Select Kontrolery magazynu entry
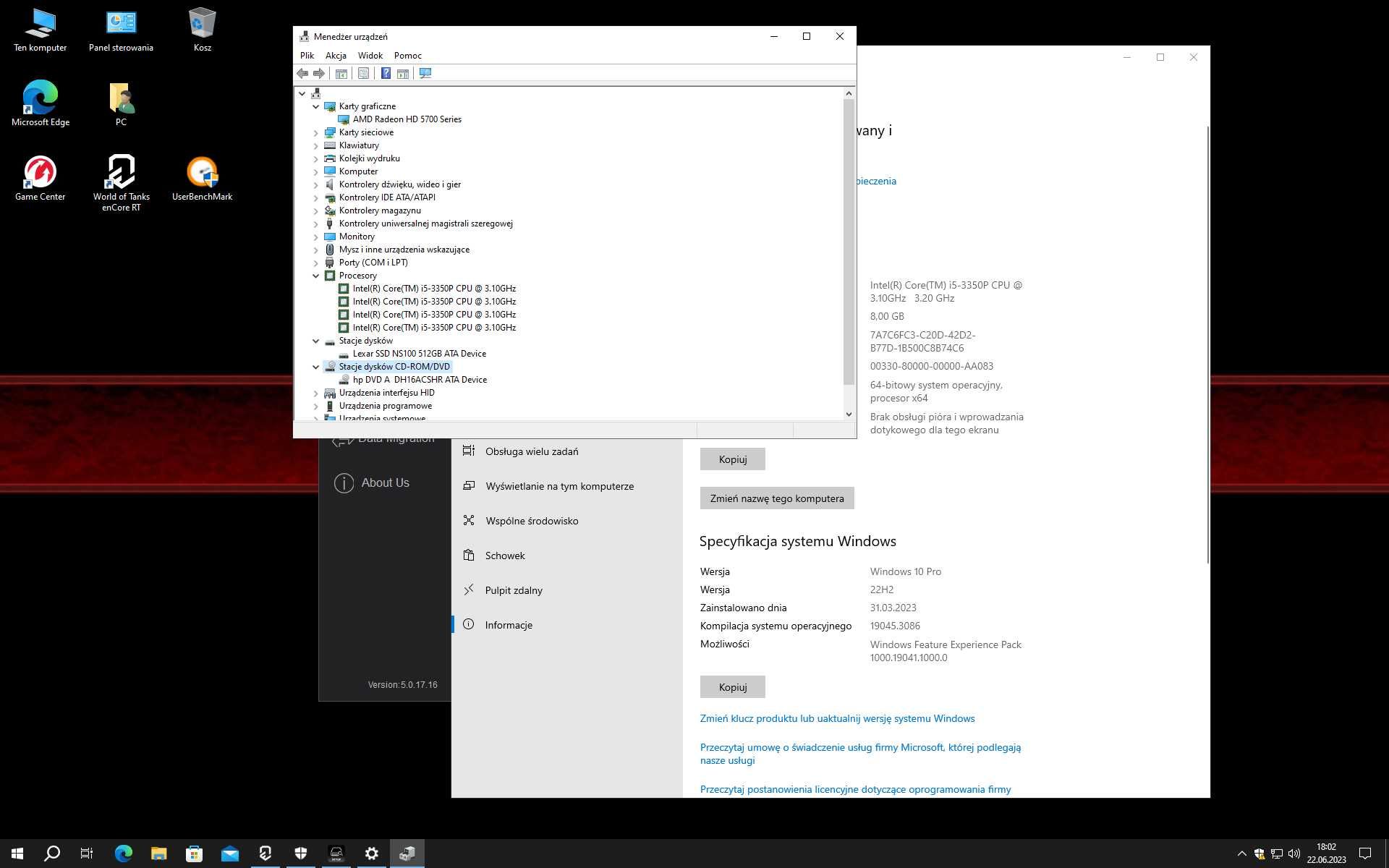Screen dimensions: 1389x868 [379, 210]
